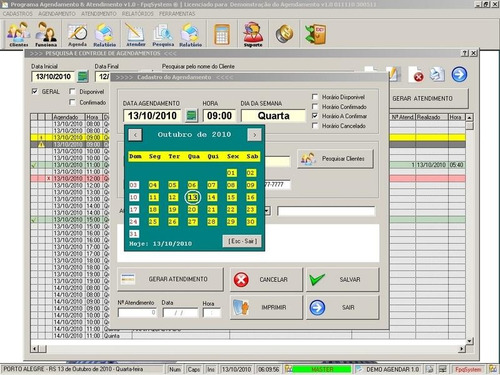Open the Atender toolbar icon

135,34
